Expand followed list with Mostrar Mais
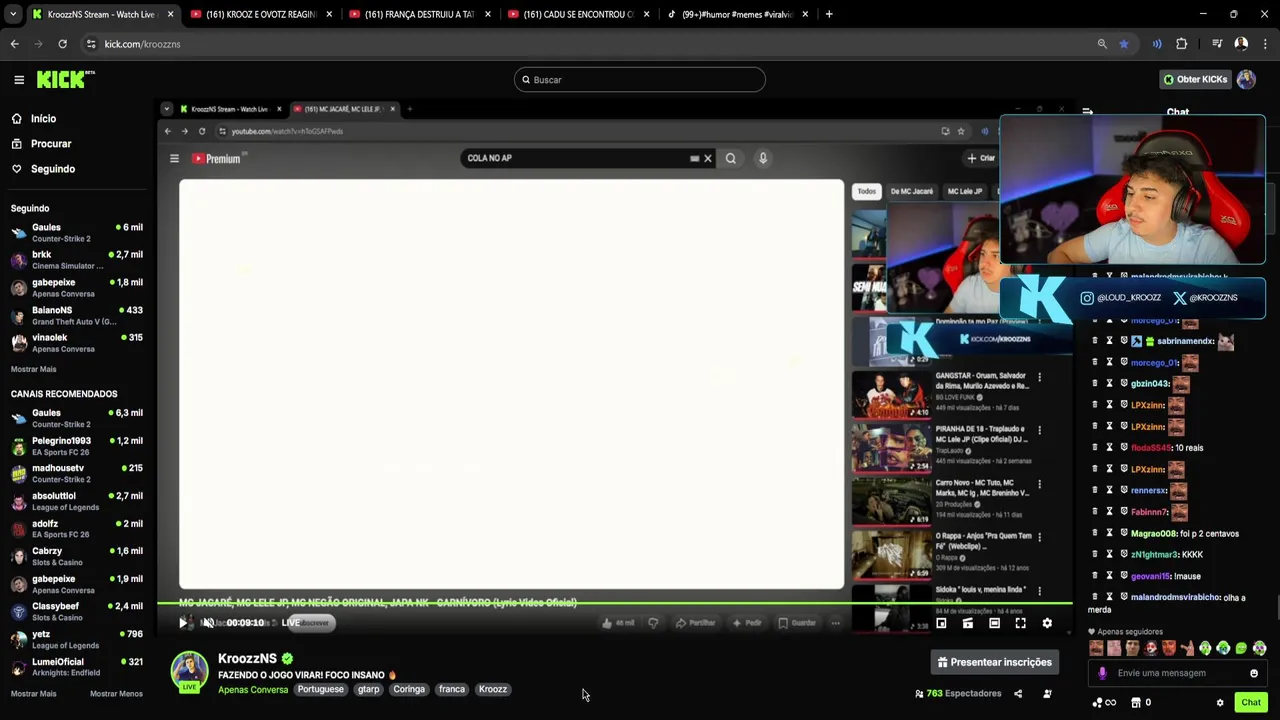Image resolution: width=1280 pixels, height=720 pixels. [33, 369]
